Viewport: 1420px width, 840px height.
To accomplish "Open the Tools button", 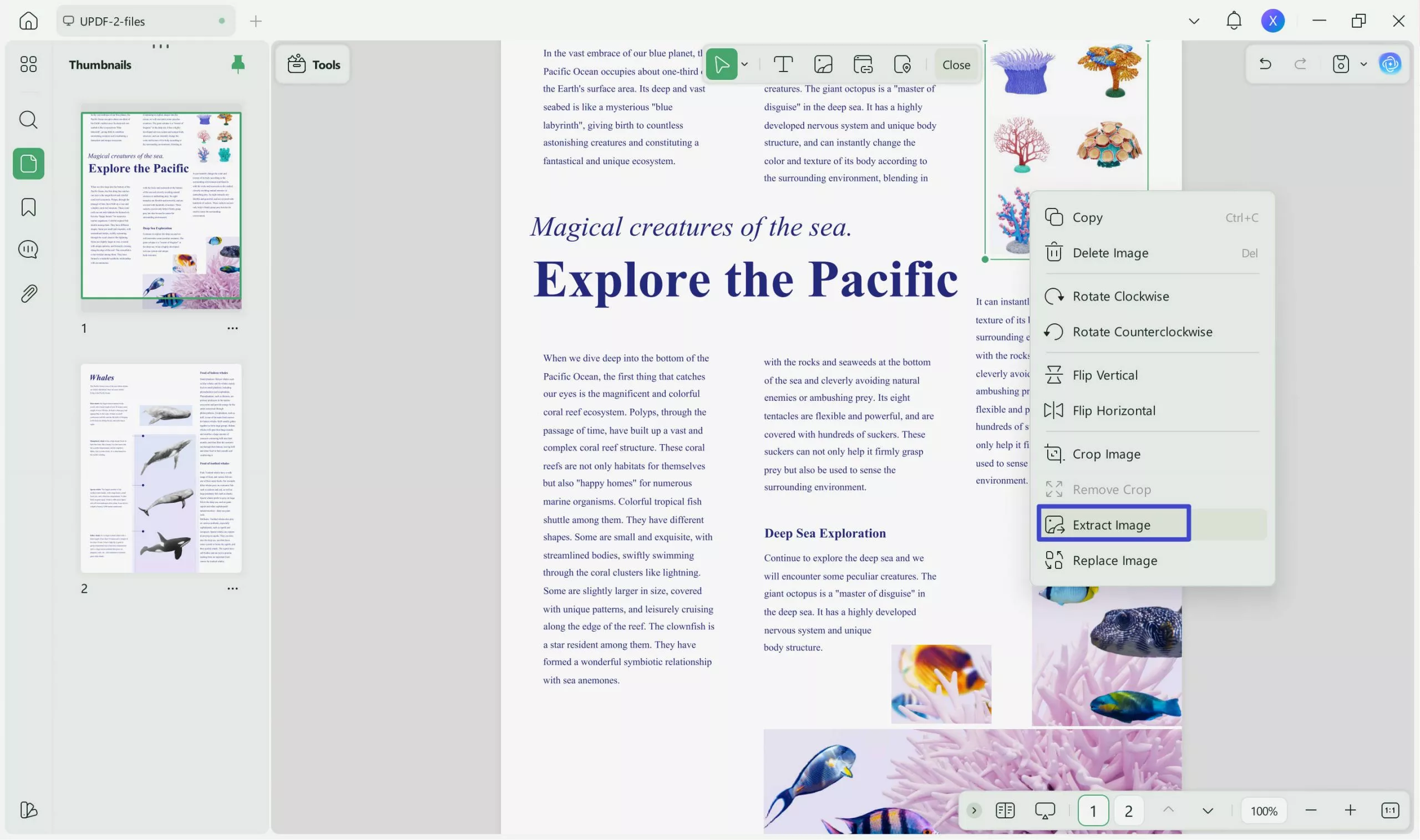I will coord(313,64).
